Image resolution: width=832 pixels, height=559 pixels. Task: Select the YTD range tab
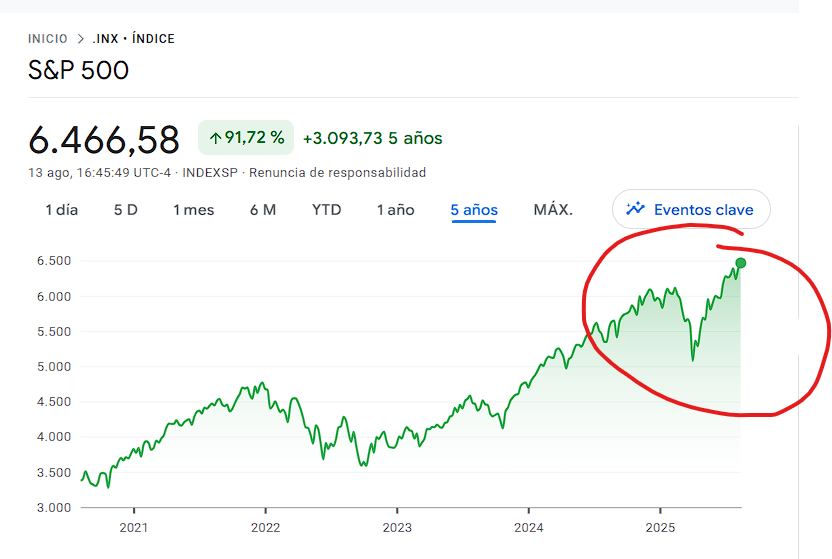tap(326, 210)
